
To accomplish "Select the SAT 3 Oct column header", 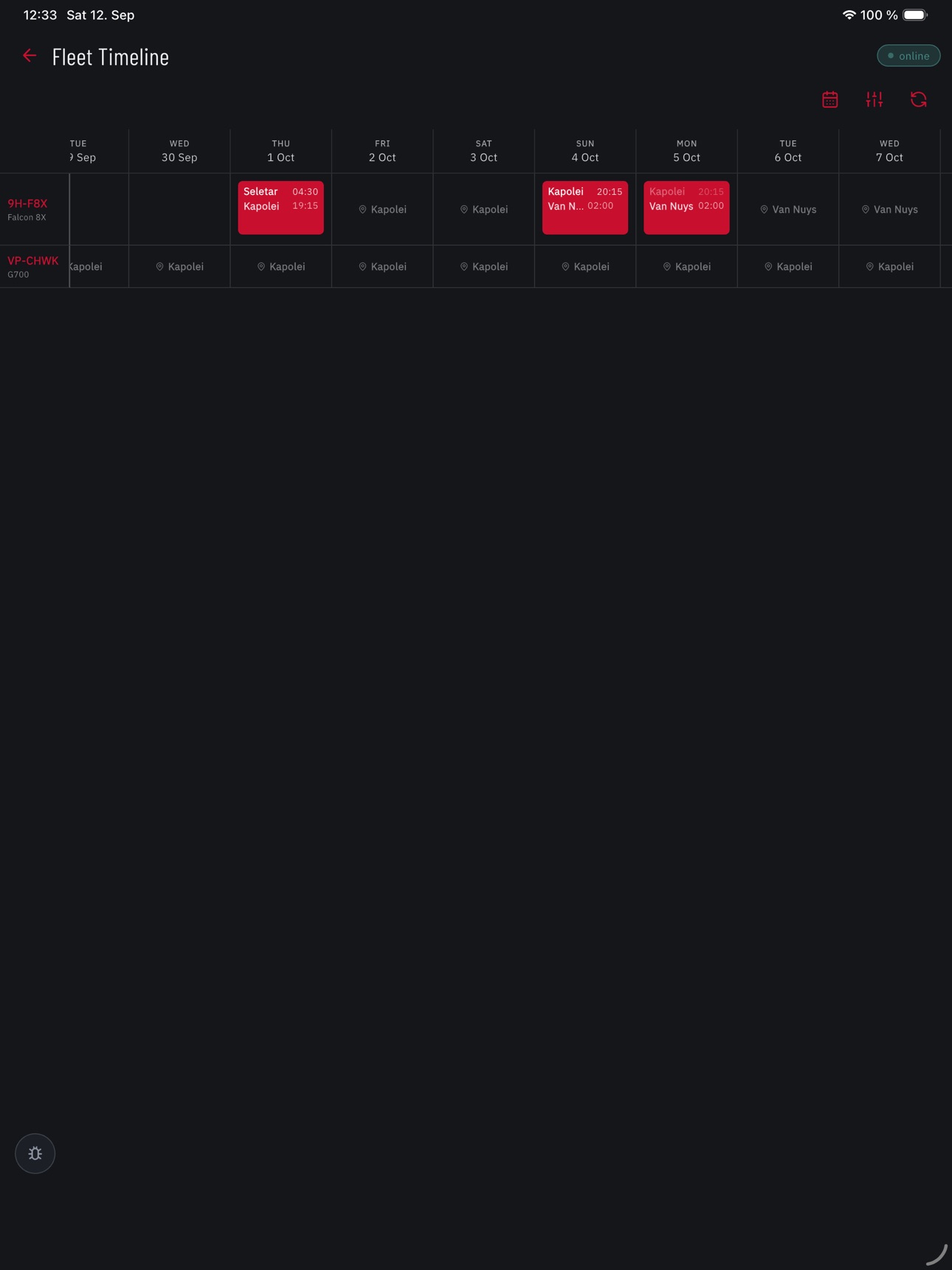I will point(484,151).
